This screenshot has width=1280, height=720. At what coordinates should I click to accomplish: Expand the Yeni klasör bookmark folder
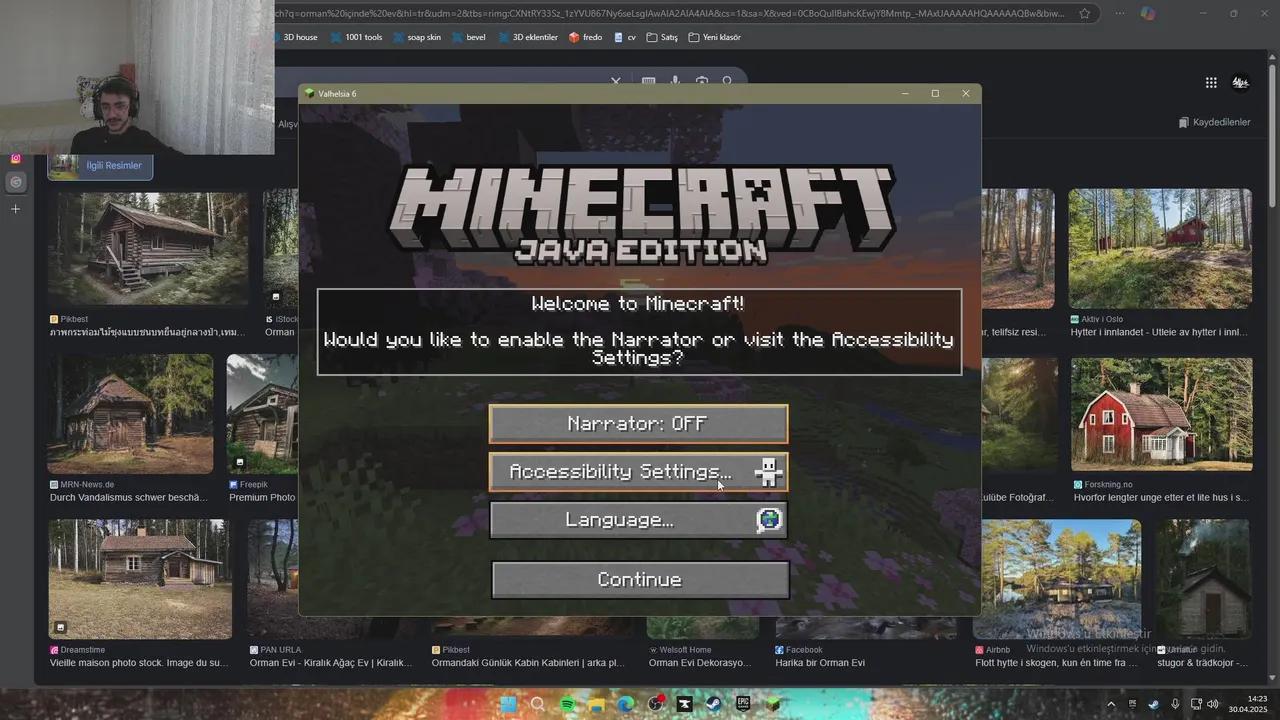714,37
